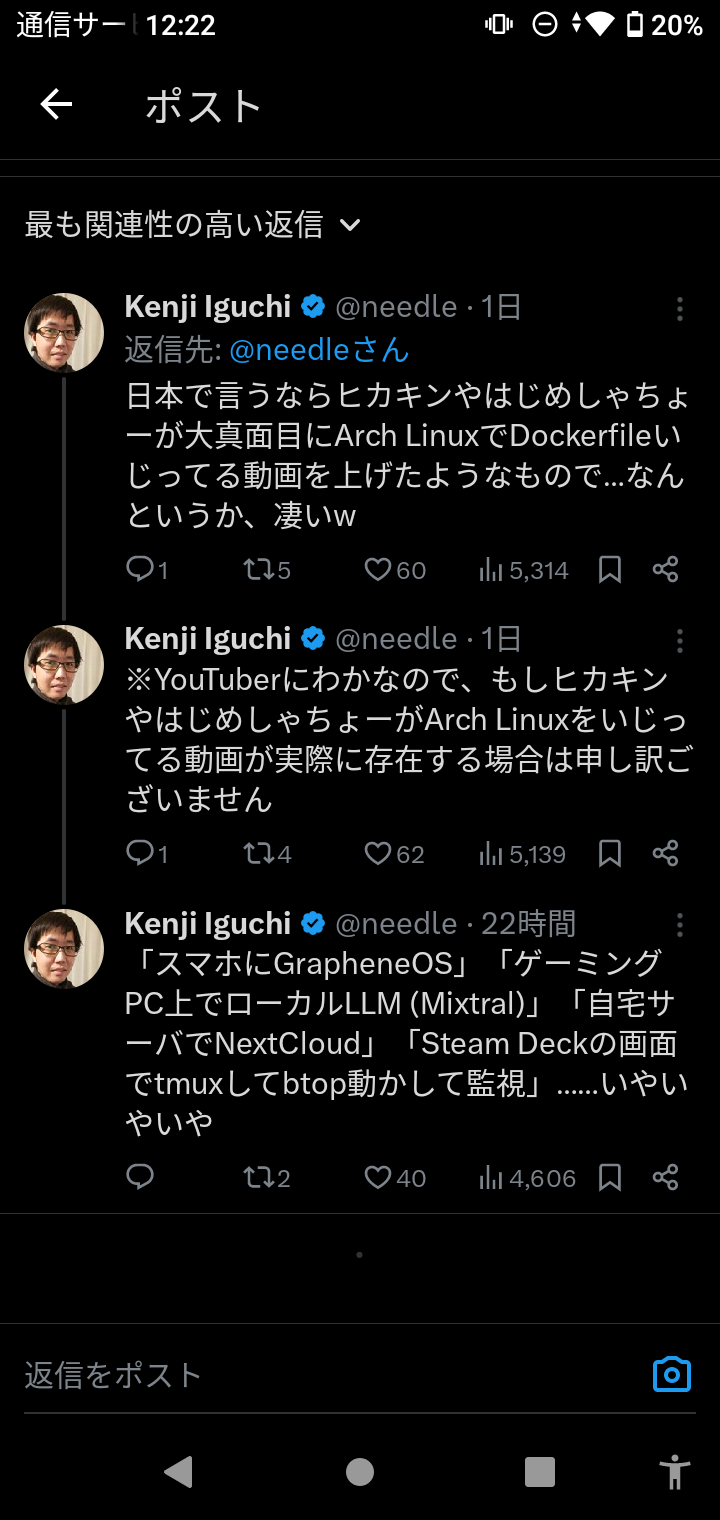
Task: Bookmark the post with 5,314 views
Action: tap(610, 570)
